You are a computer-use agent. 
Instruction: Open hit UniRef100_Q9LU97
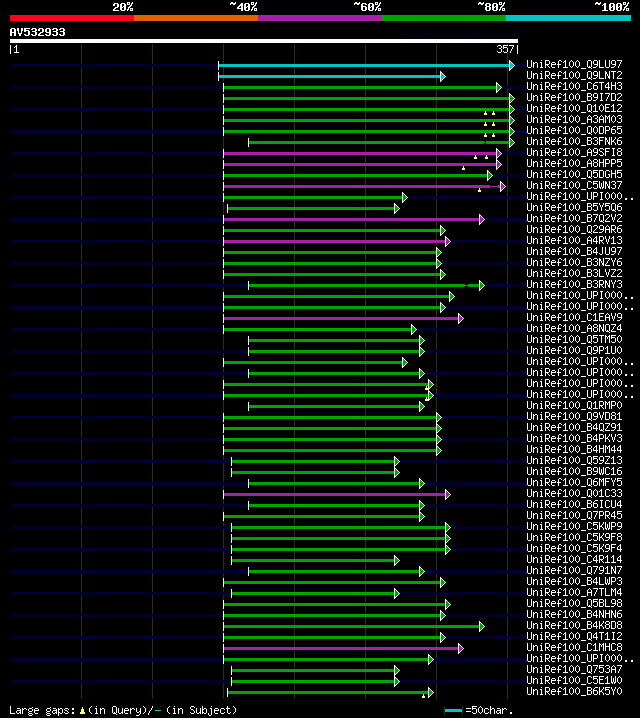pyautogui.click(x=574, y=64)
